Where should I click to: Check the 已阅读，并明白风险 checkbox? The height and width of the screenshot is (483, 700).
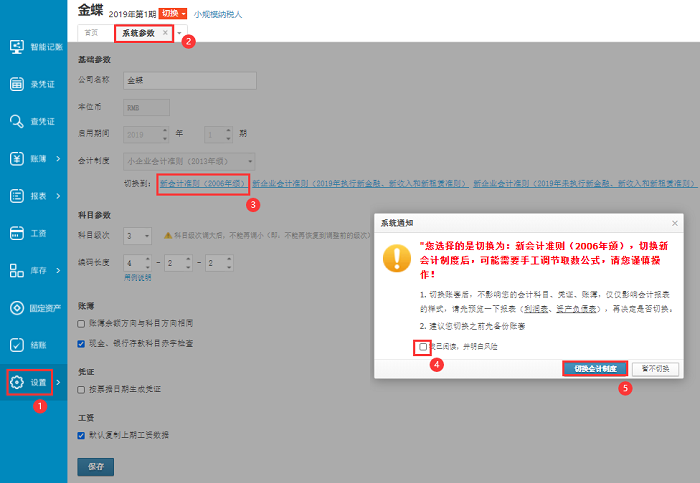(424, 347)
